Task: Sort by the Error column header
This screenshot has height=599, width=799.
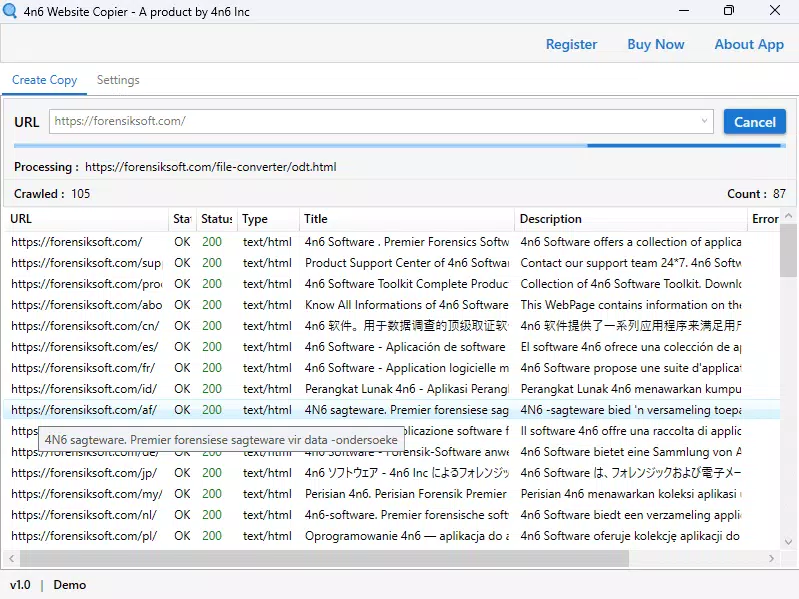Action: pos(764,219)
